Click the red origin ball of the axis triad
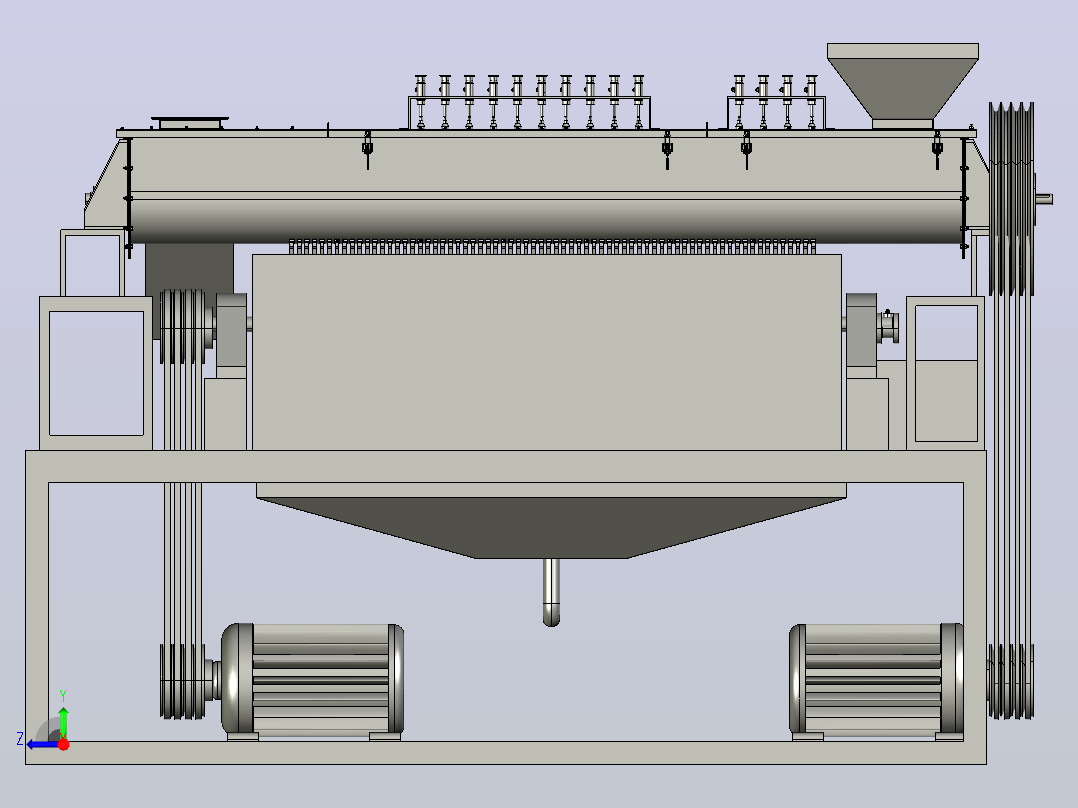This screenshot has height=808, width=1078. pyautogui.click(x=63, y=745)
